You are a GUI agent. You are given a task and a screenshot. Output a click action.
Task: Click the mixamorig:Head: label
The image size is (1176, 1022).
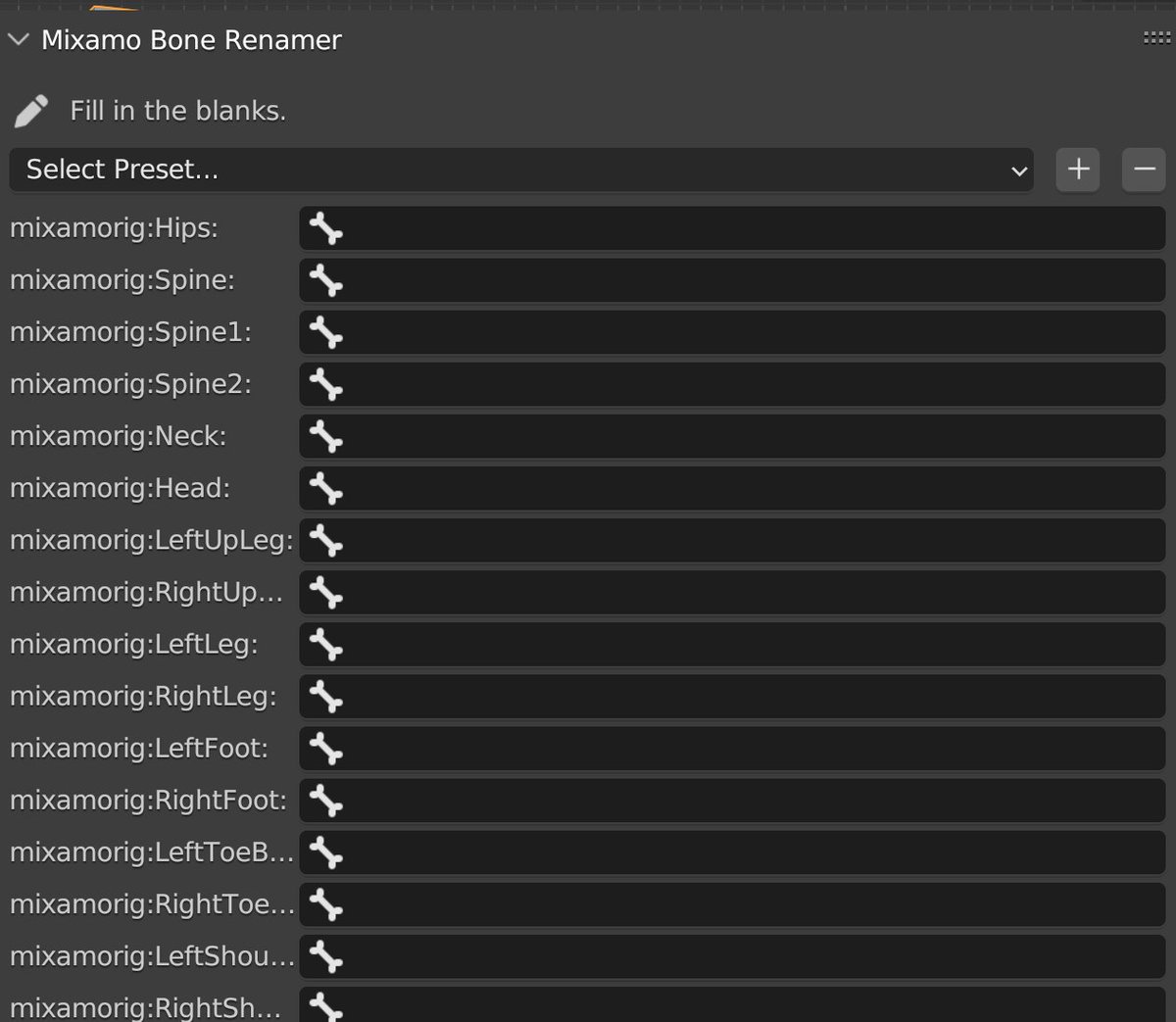[x=120, y=488]
